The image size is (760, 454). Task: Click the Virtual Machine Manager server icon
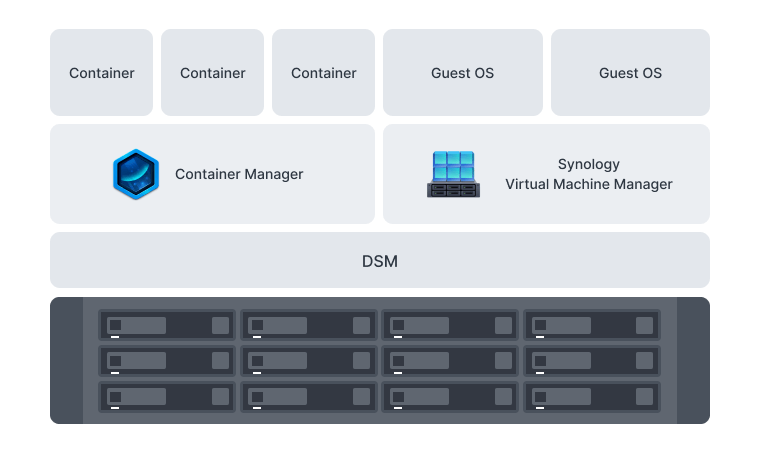452,174
